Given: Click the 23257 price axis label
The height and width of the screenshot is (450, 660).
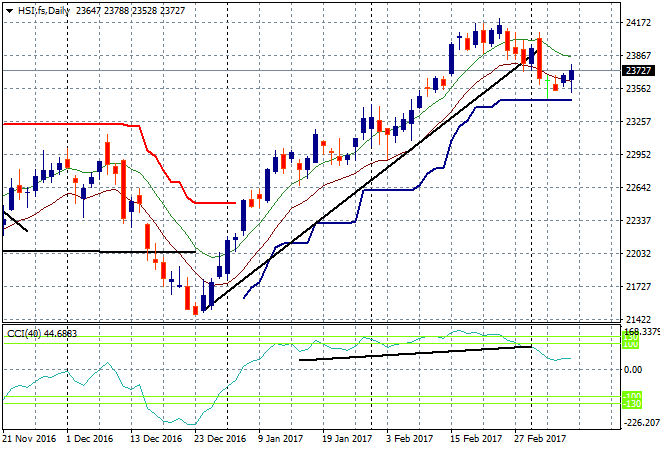Looking at the screenshot, I should pos(638,122).
